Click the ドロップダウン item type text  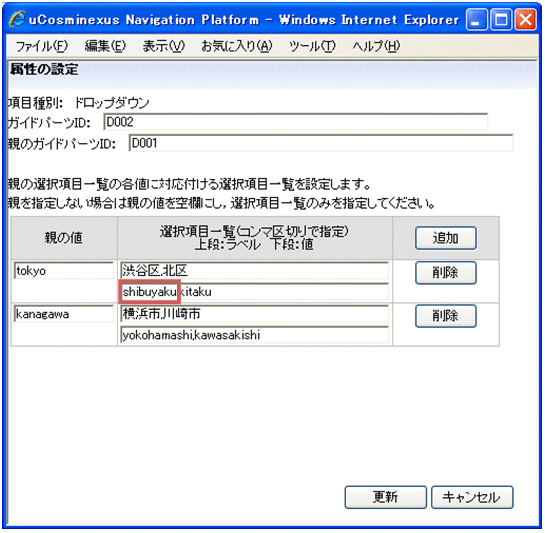pyautogui.click(x=112, y=103)
